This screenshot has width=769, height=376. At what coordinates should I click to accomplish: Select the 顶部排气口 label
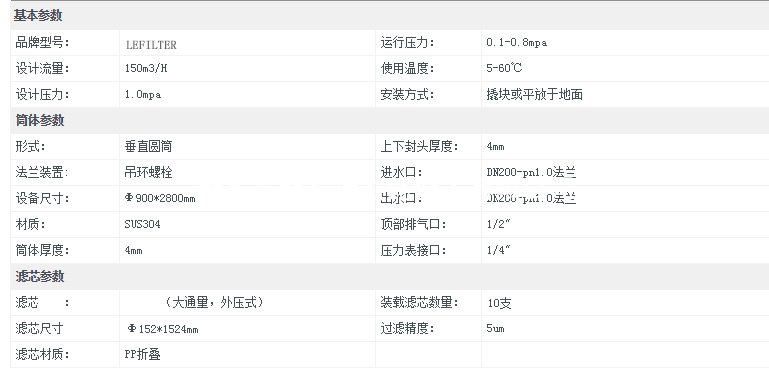coord(414,225)
